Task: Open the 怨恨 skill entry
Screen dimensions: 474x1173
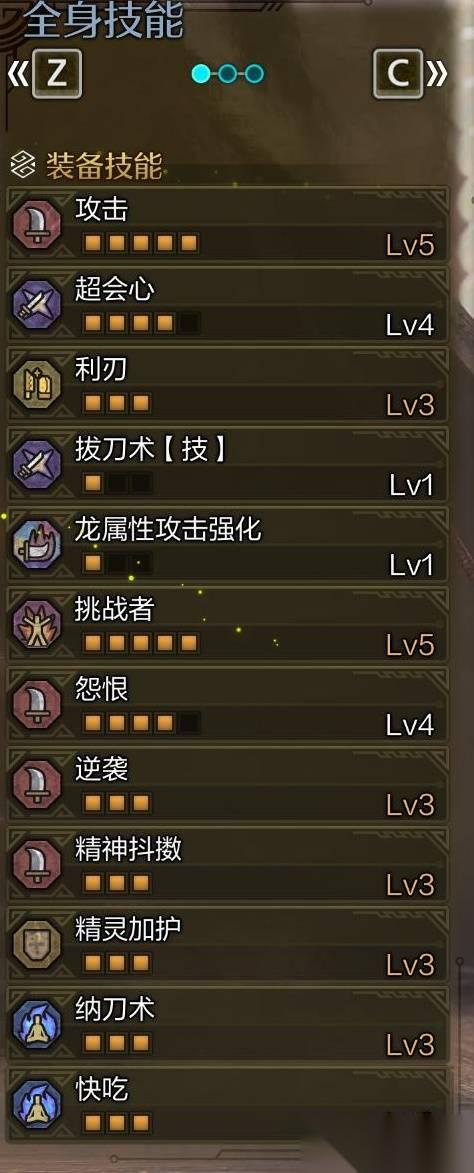Action: [x=228, y=705]
